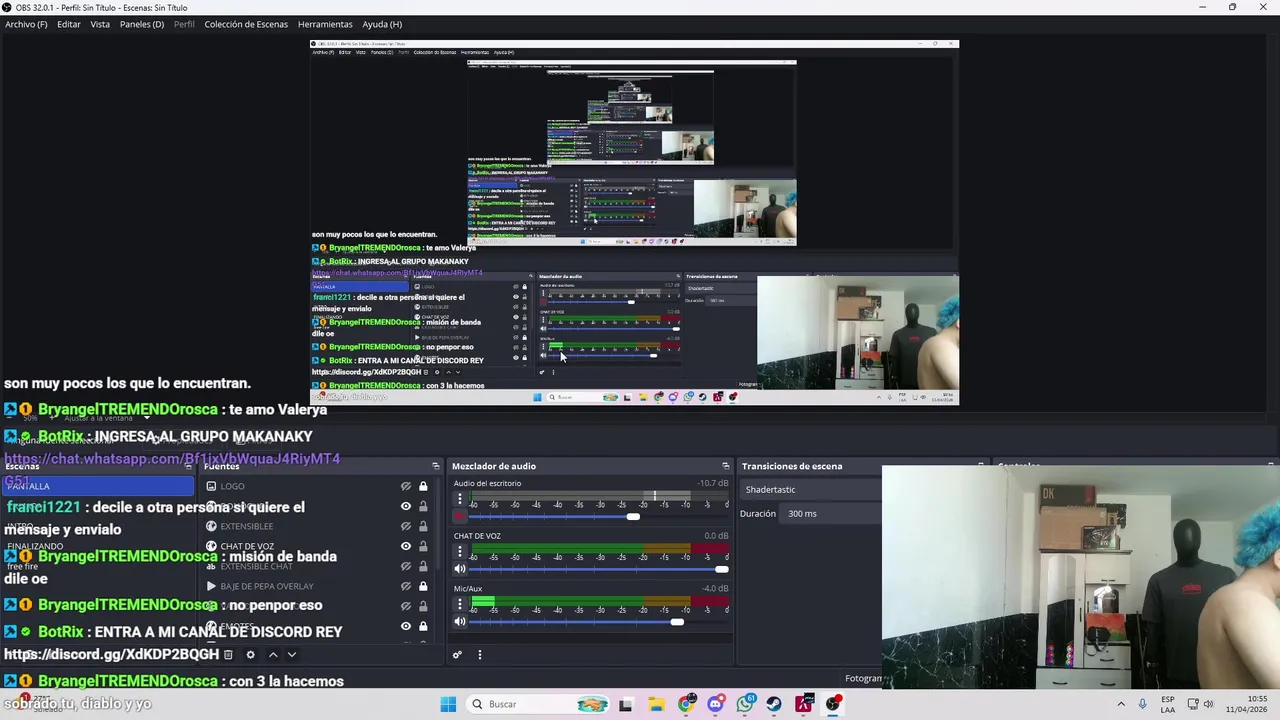1280x720 pixels.
Task: Toggle the lock on EXTENSIBLEE source
Action: (423, 526)
